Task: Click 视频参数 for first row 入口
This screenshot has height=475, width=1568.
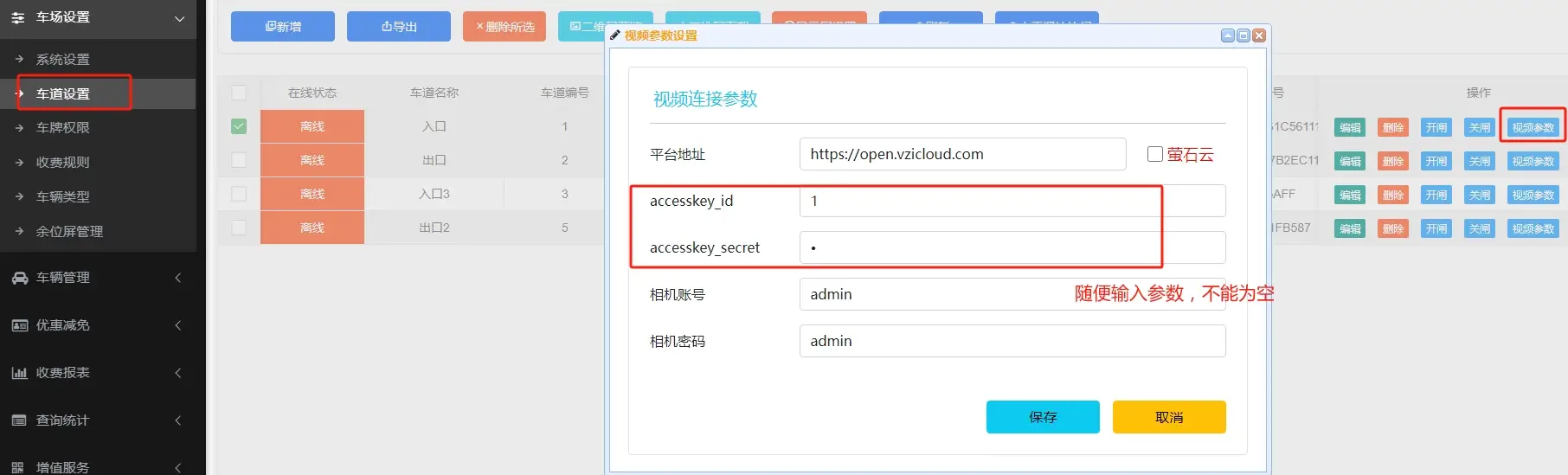Action: [x=1533, y=127]
